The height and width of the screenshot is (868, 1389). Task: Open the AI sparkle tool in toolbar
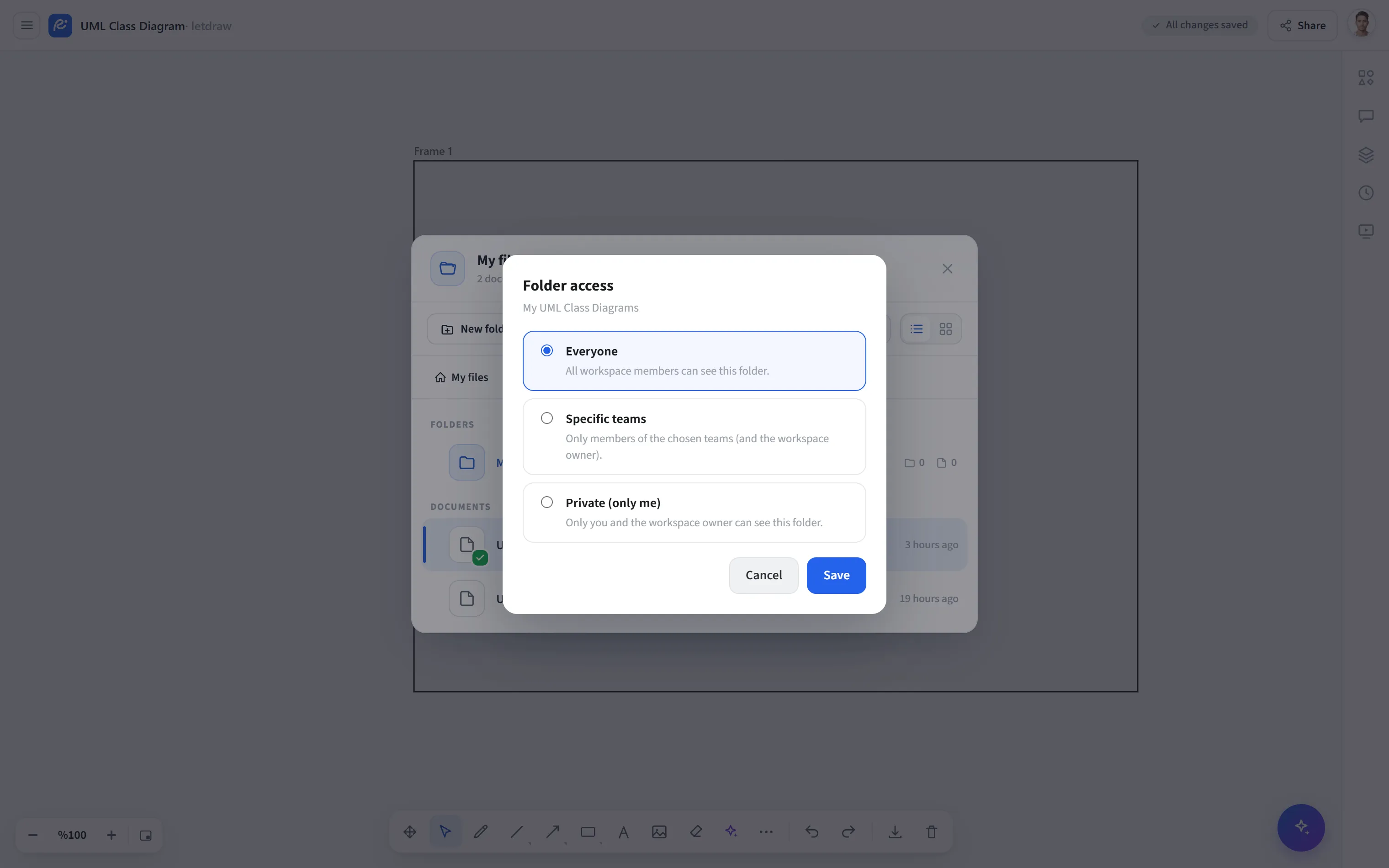pos(731,831)
